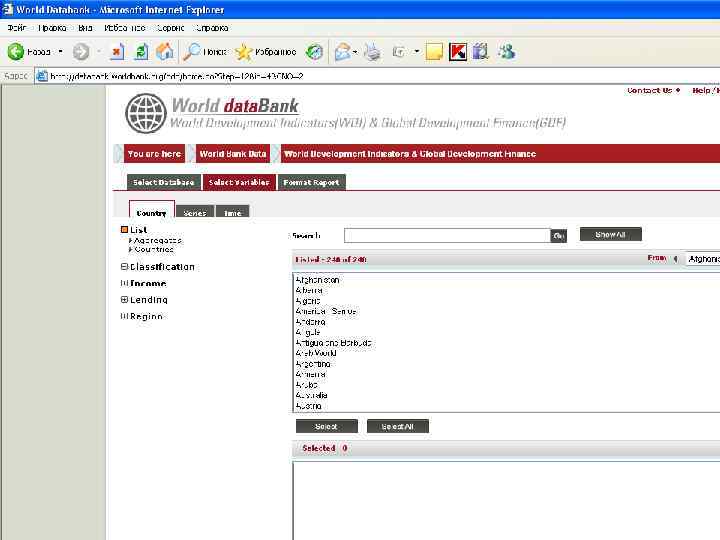The height and width of the screenshot is (540, 720).
Task: Switch to the Country tab
Action: tap(152, 209)
